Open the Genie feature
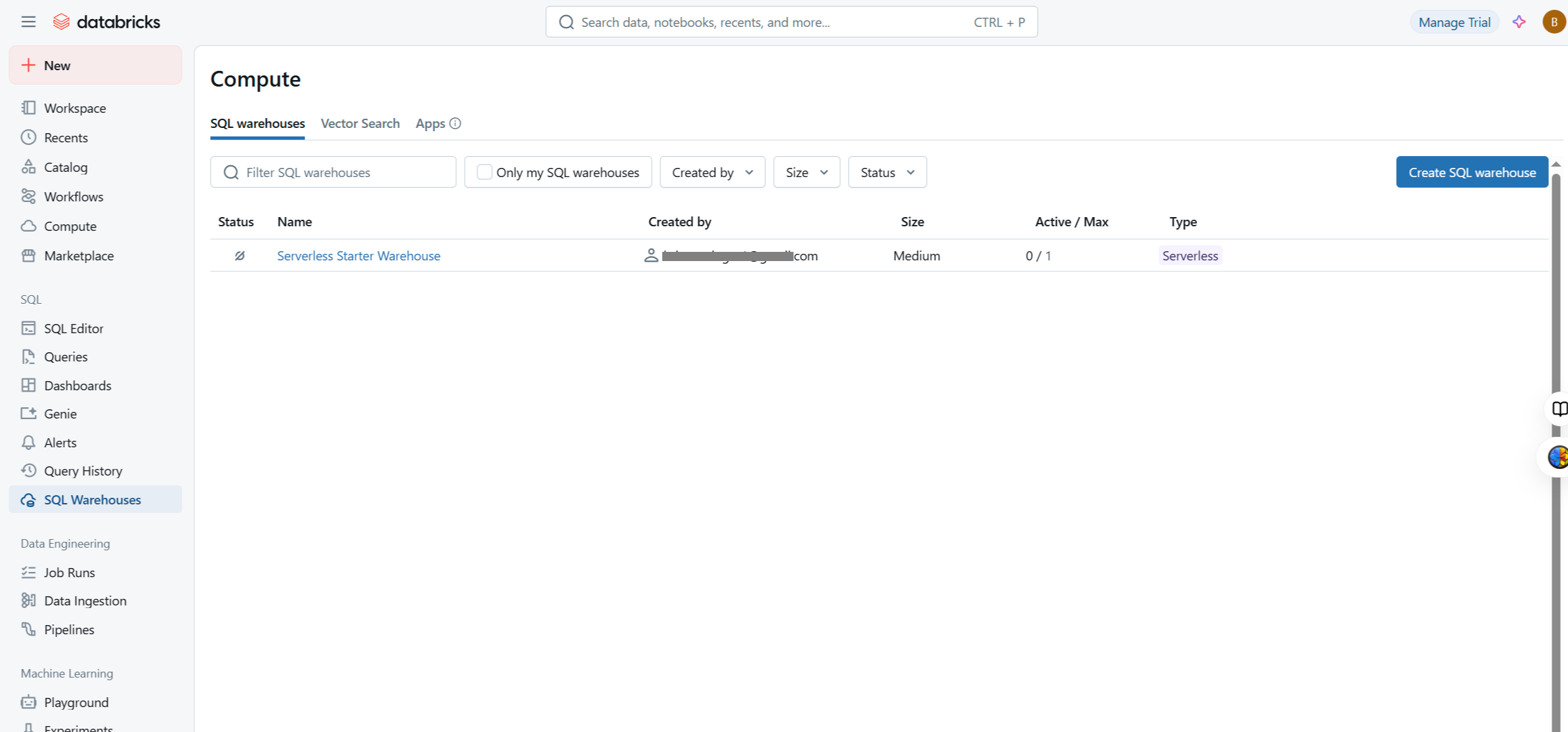1568x732 pixels. [59, 413]
